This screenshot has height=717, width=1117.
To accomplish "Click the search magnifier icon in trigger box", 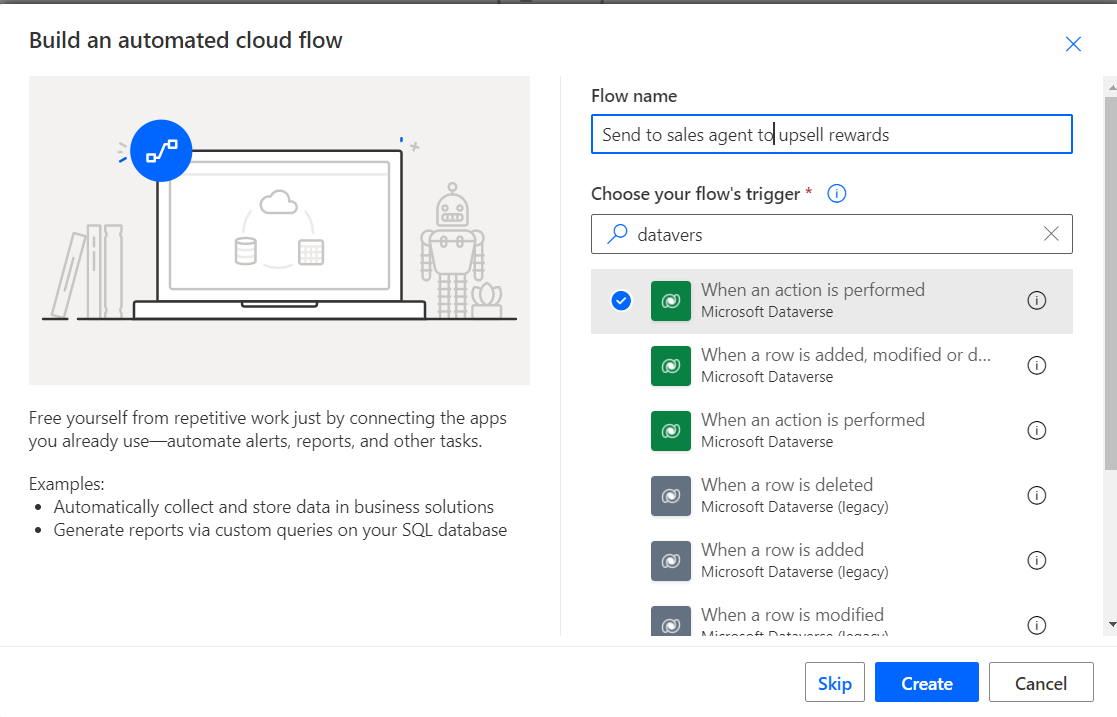I will [x=618, y=234].
